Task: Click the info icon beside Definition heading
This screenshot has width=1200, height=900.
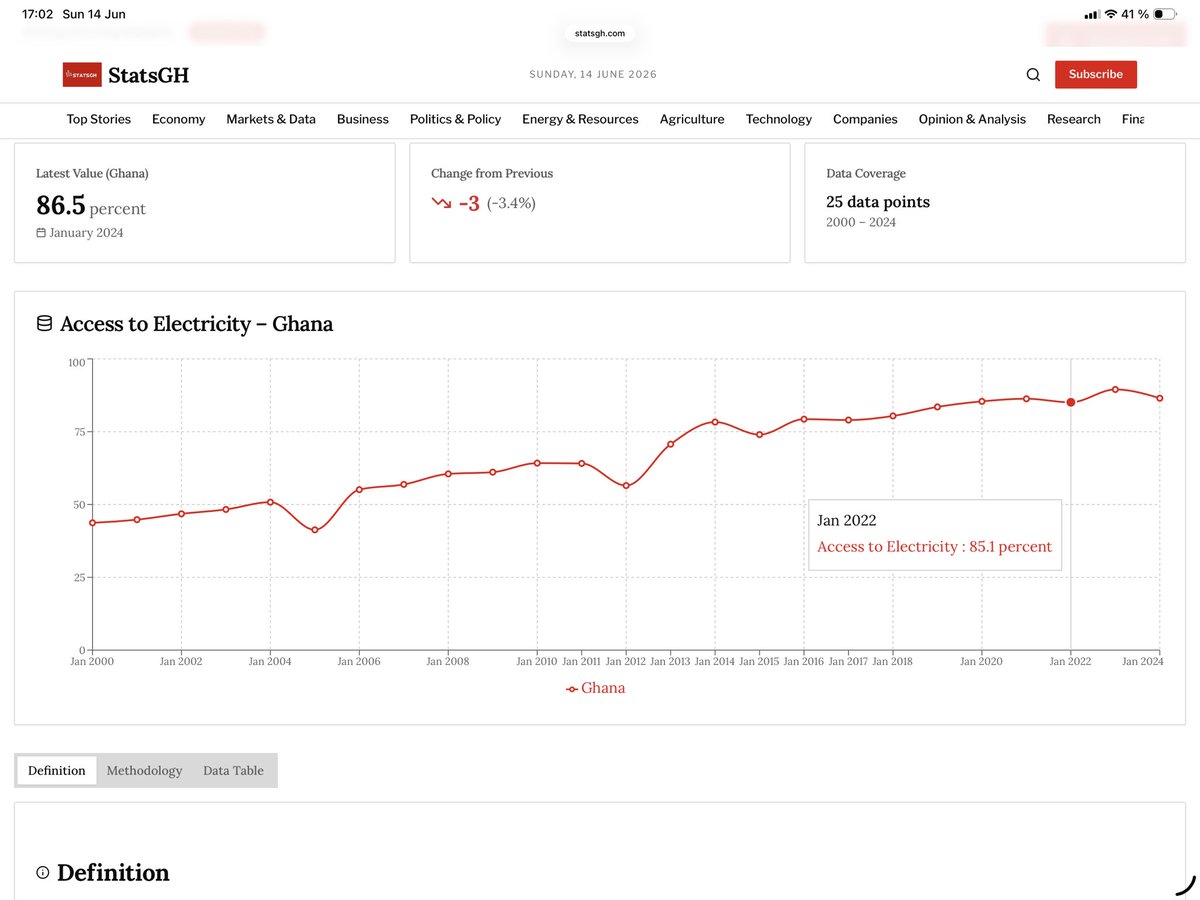Action: (43, 872)
